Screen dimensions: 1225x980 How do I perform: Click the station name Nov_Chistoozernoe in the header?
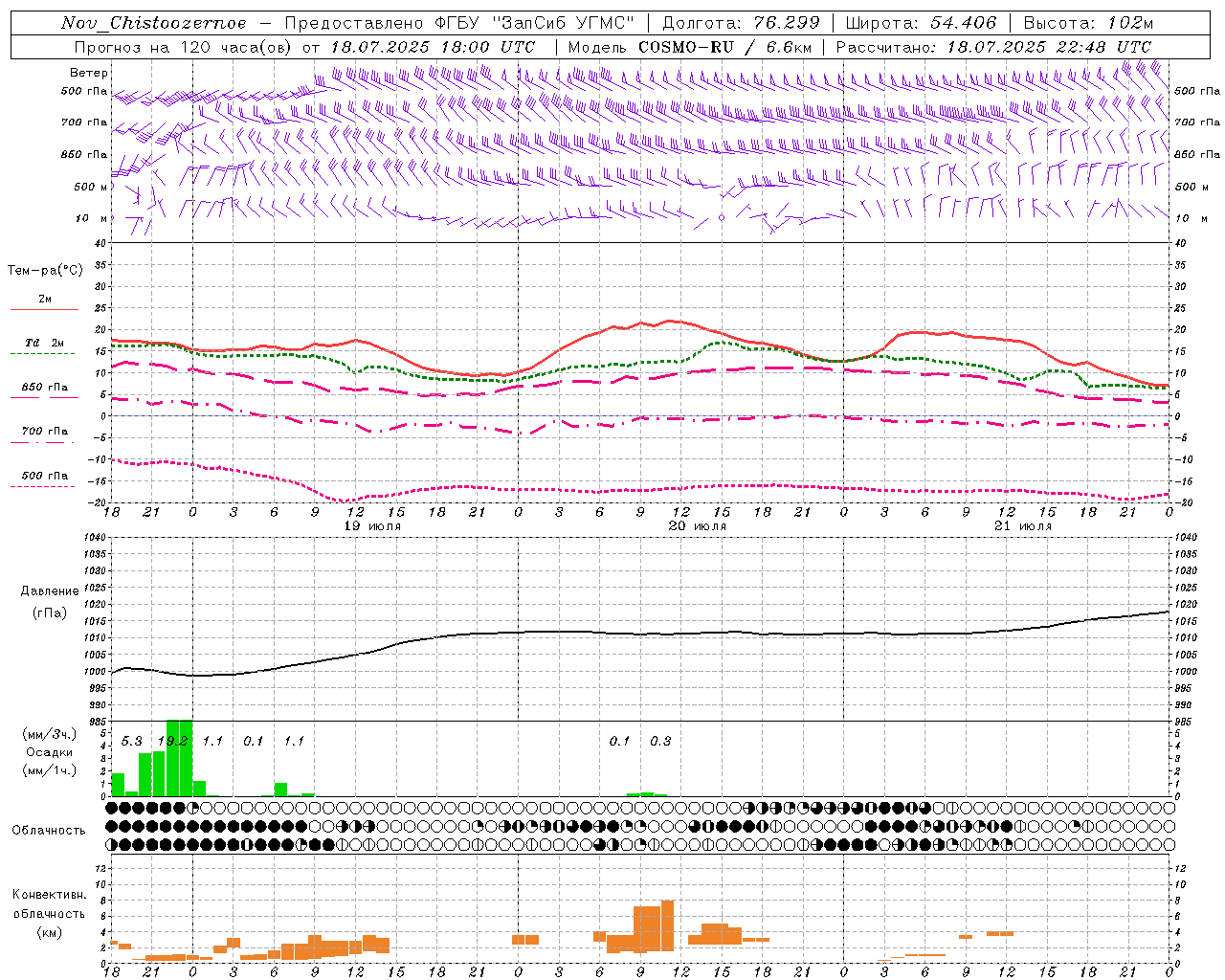point(154,23)
